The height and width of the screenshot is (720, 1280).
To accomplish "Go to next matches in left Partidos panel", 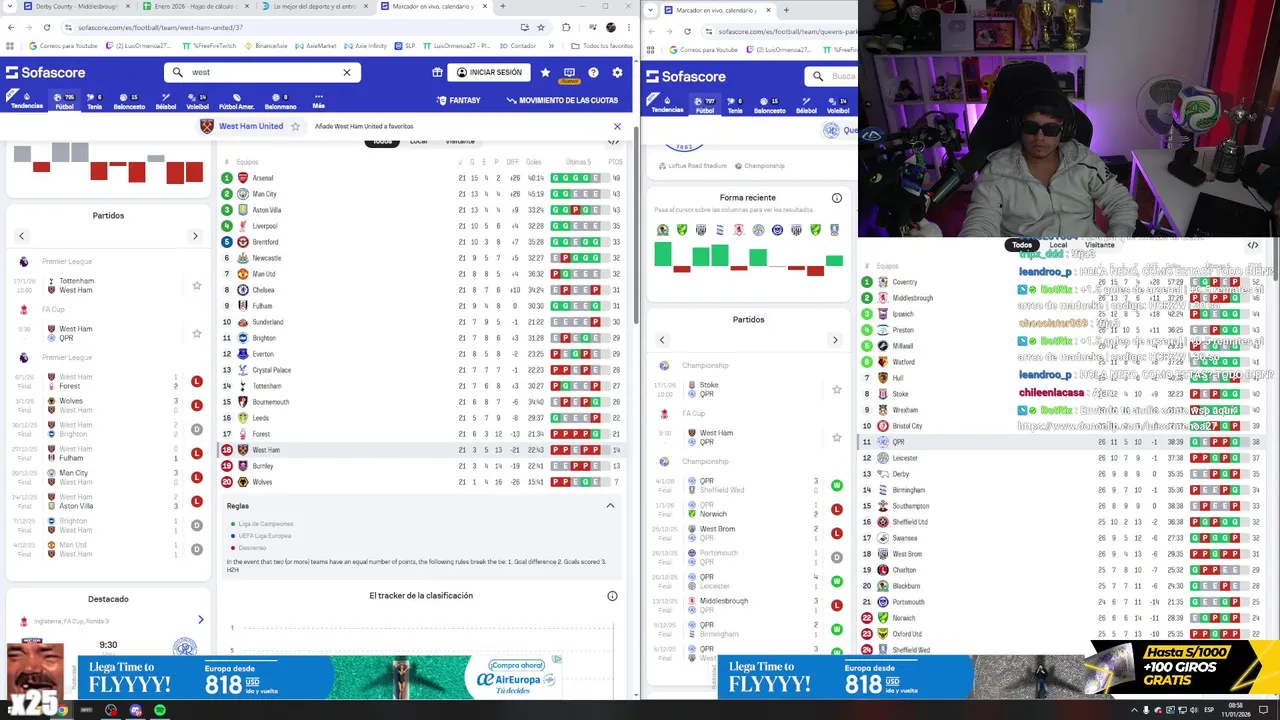I will coord(195,236).
